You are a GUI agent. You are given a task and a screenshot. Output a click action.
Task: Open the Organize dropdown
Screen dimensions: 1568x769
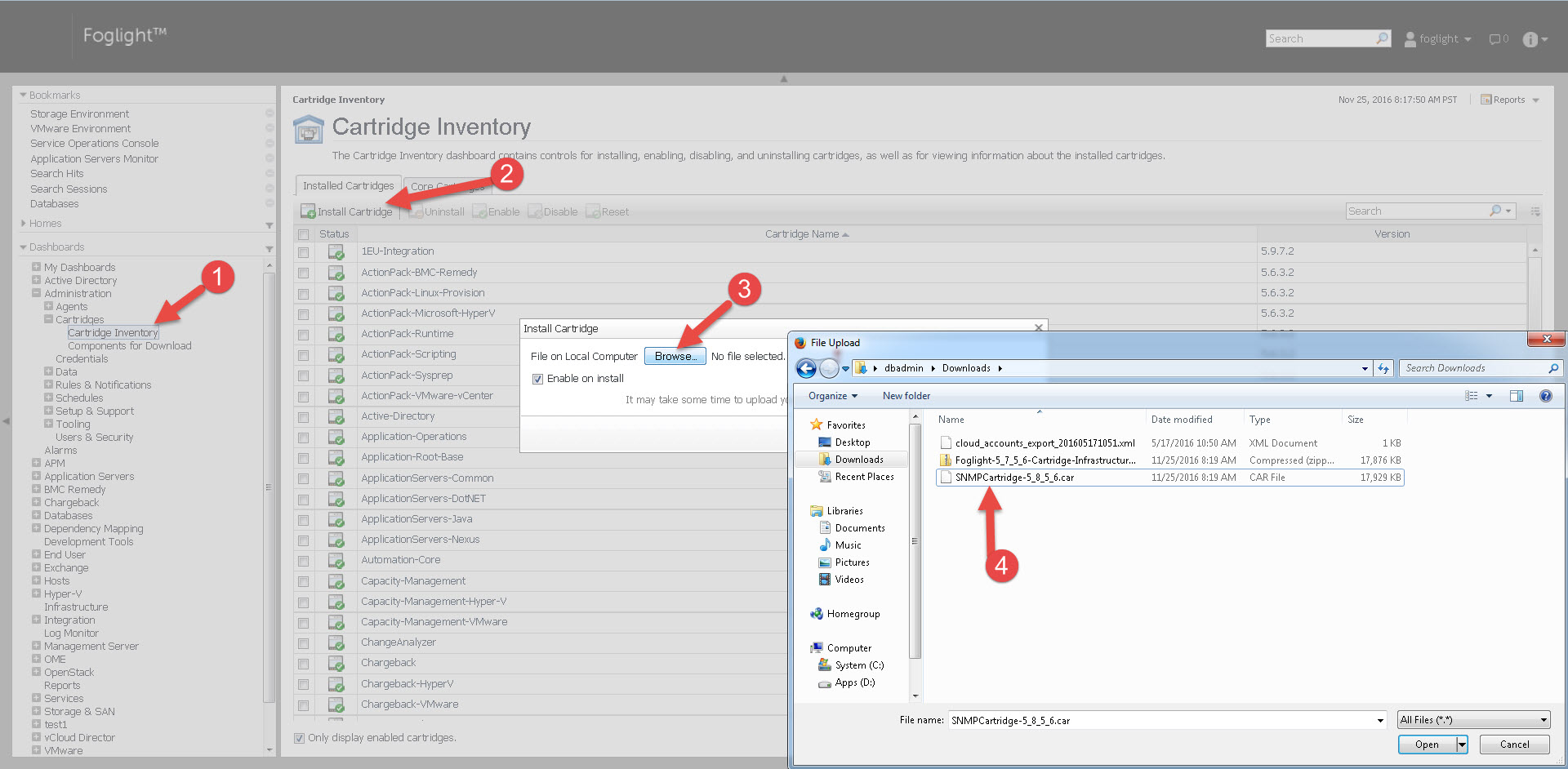(x=833, y=396)
